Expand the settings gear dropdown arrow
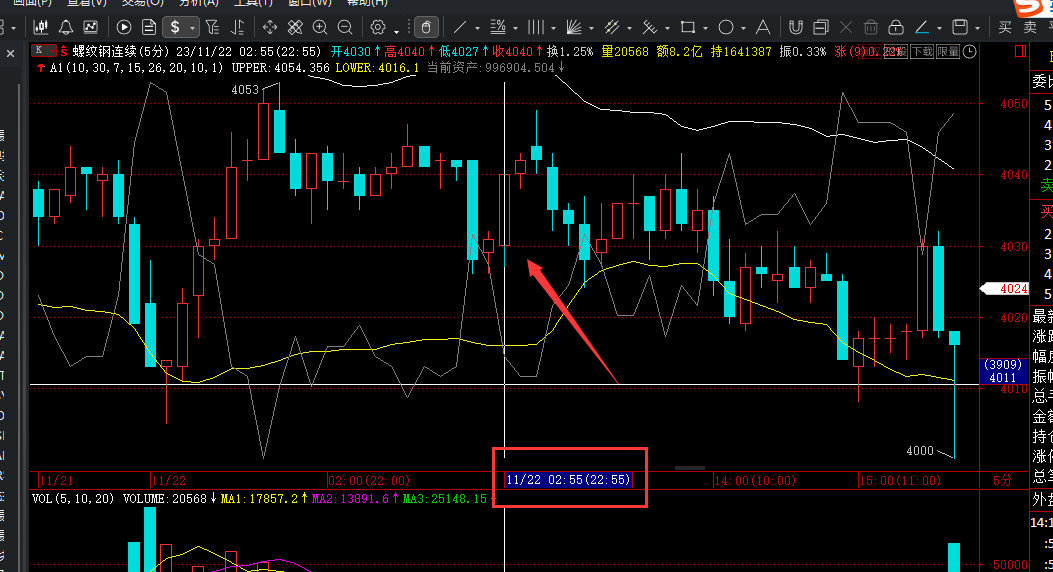This screenshot has width=1053, height=572. pos(396,30)
